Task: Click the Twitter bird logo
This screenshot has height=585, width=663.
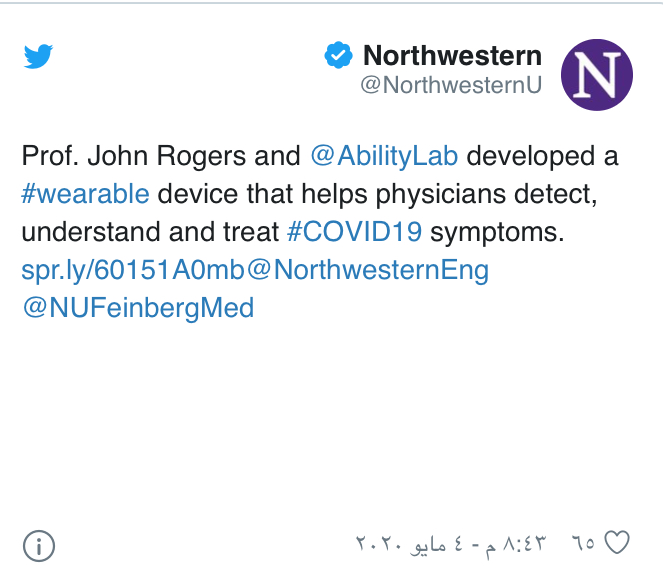Action: 39,58
